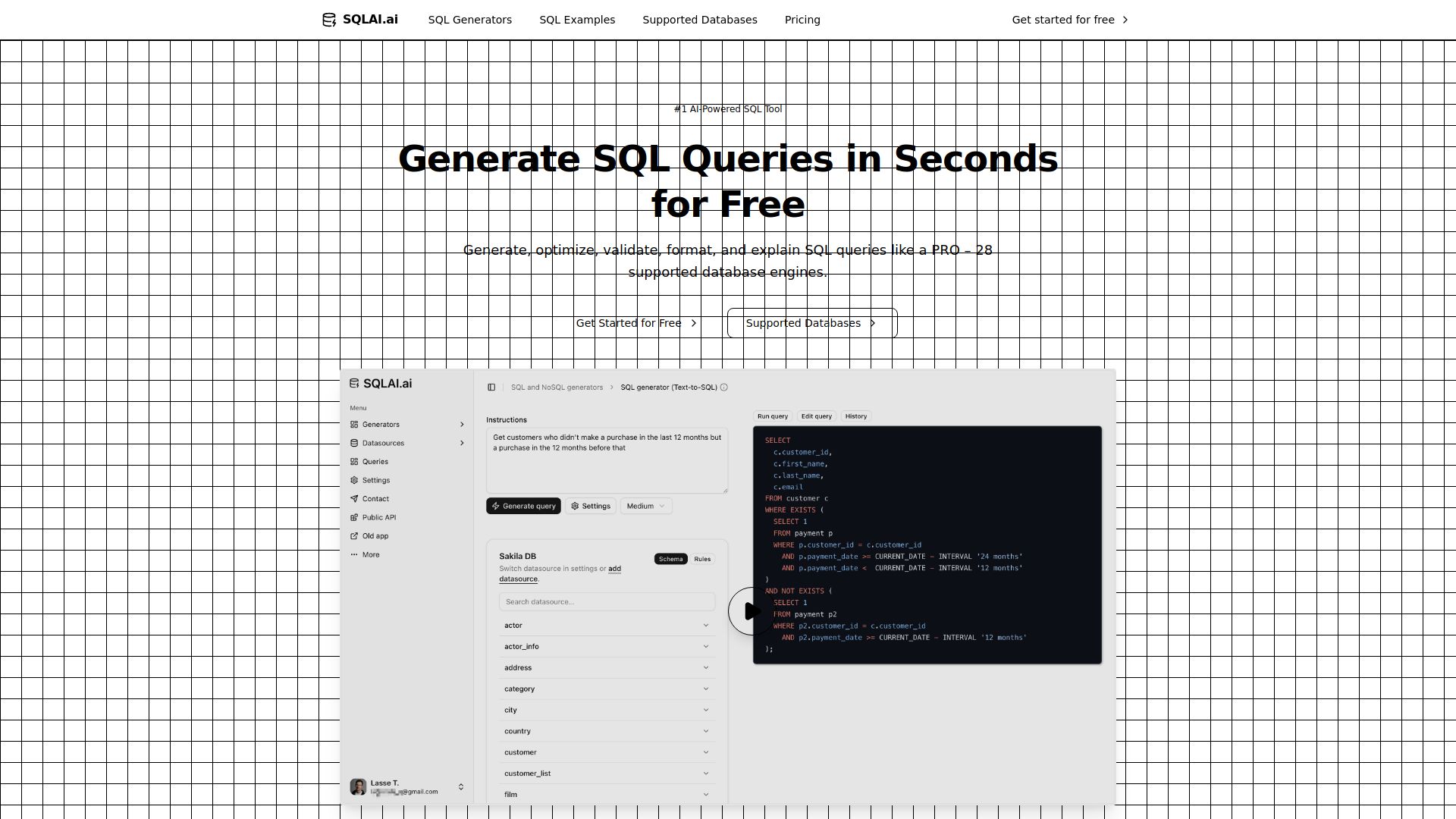Click Get Started for Free hero link
The height and width of the screenshot is (819, 1456).
(x=637, y=323)
